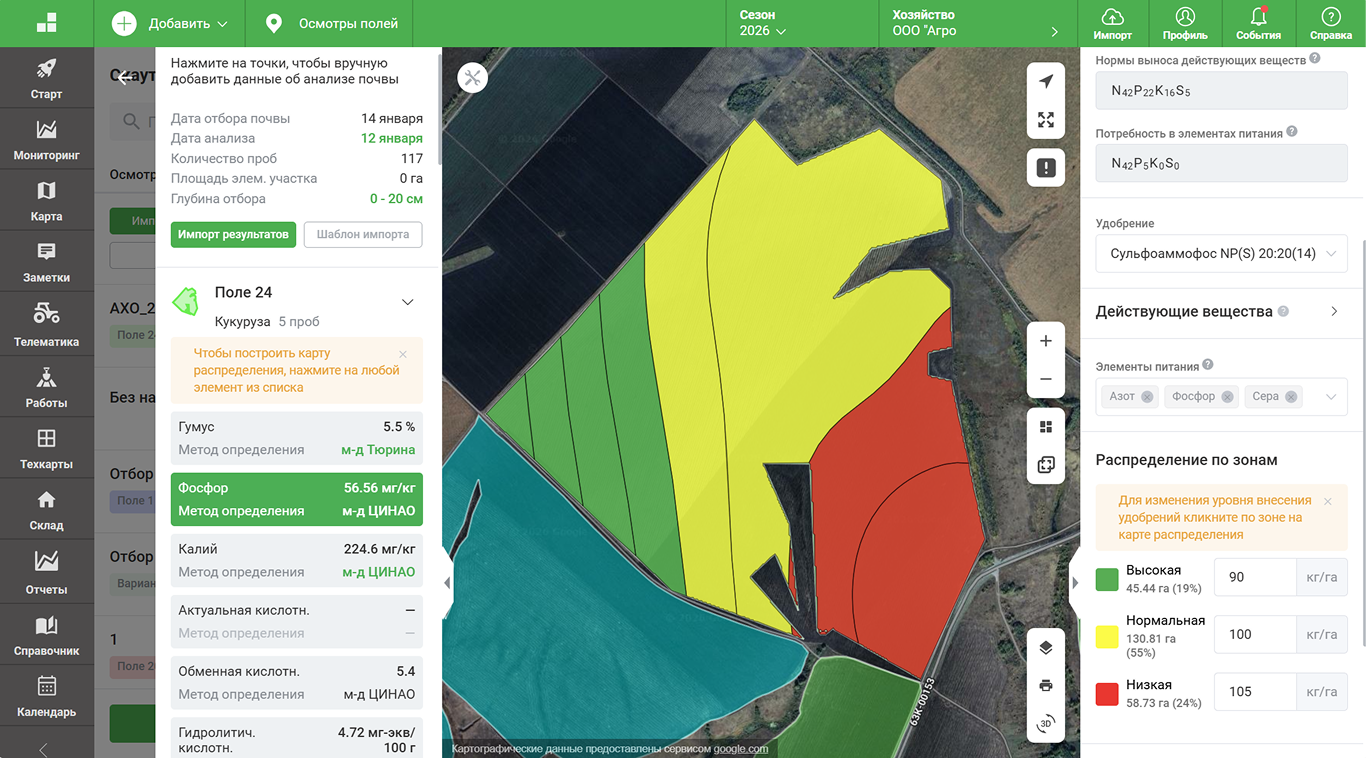
Task: Select the Гидролитич. кислотн. row
Action: coord(297,738)
